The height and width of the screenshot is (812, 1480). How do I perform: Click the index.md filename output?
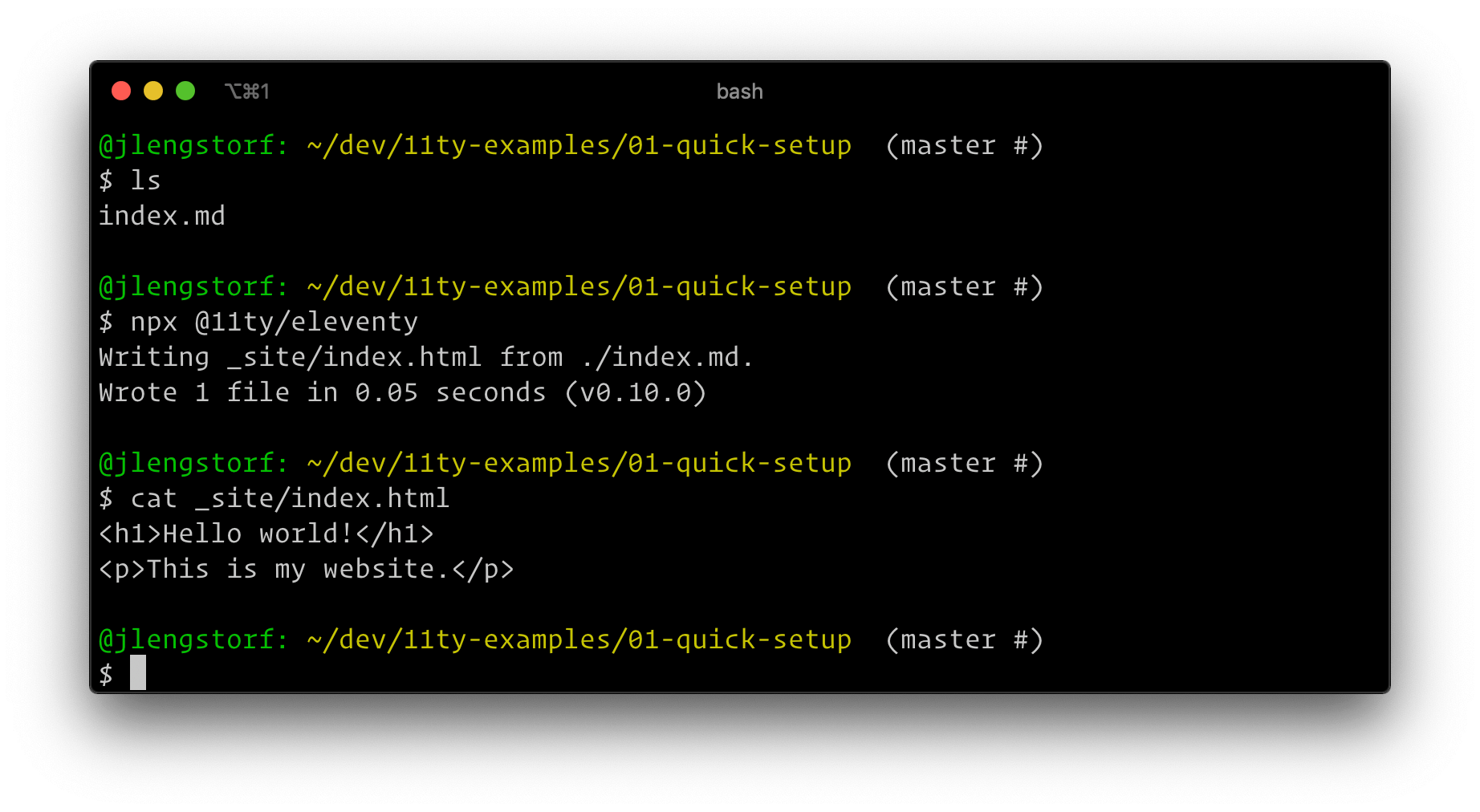[161, 215]
